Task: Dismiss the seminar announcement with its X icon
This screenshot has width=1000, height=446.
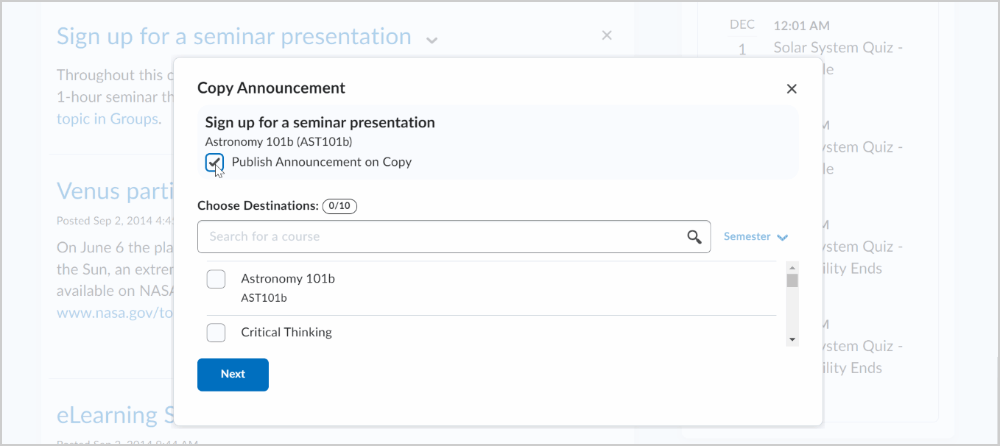Action: (606, 35)
